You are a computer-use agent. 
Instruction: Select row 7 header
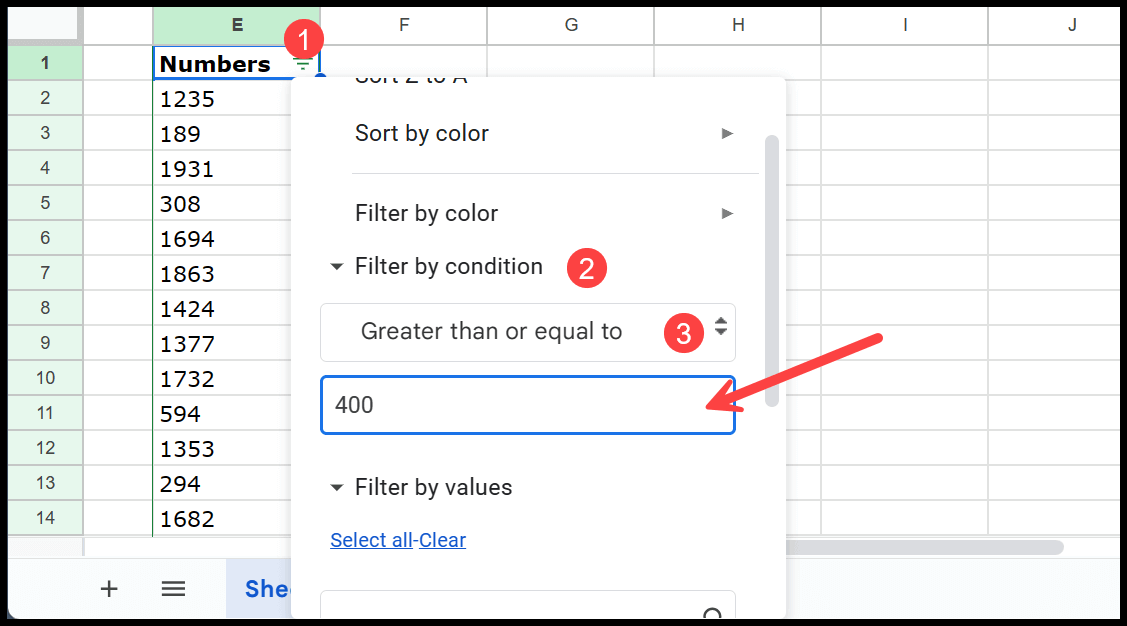(x=45, y=274)
